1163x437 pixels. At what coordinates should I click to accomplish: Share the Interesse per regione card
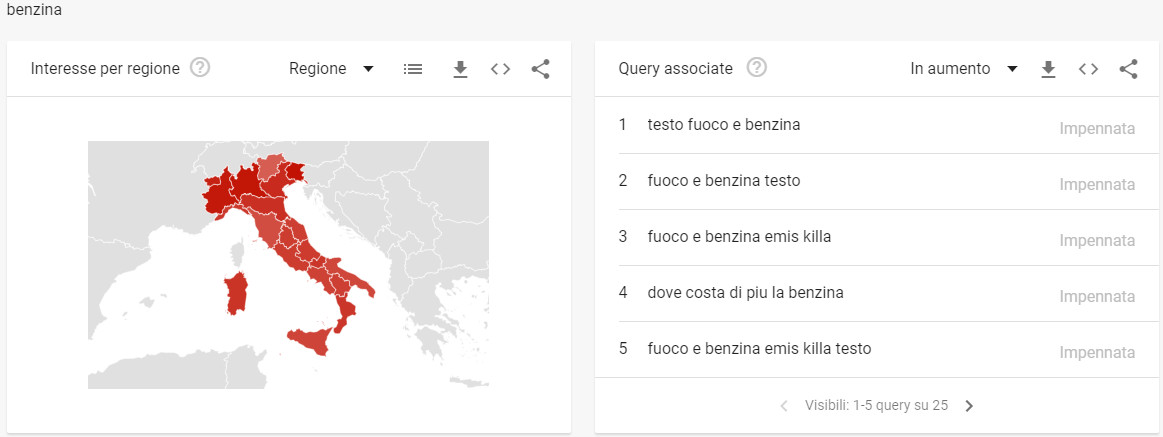point(541,69)
